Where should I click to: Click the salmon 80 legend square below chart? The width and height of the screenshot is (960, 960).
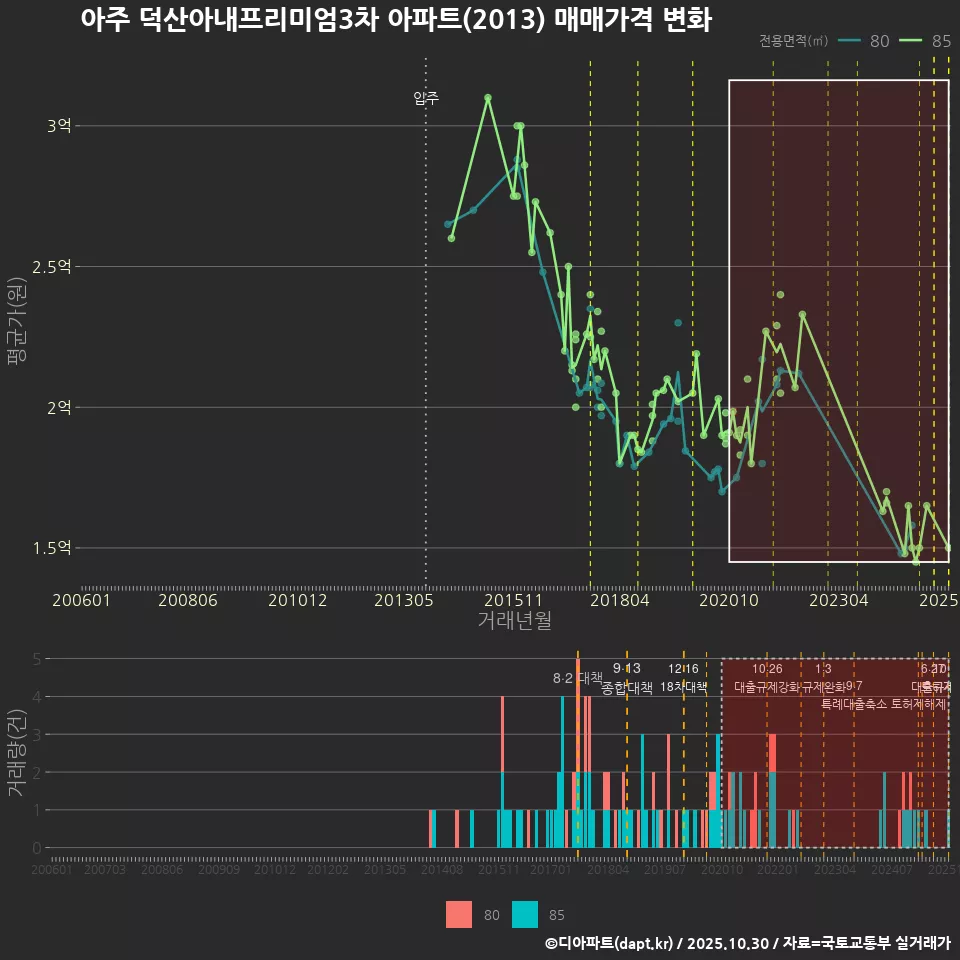point(459,914)
